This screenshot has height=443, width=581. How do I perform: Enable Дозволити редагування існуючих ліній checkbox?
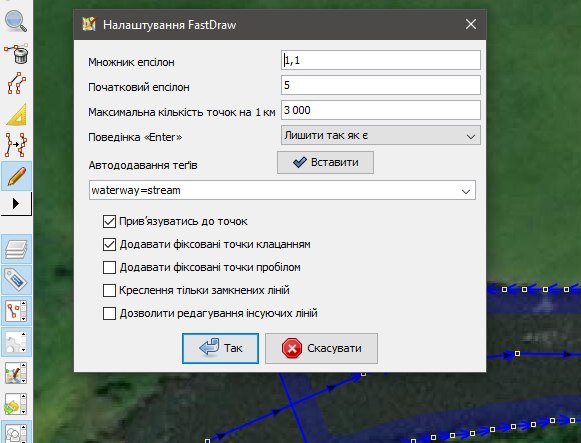[109, 313]
